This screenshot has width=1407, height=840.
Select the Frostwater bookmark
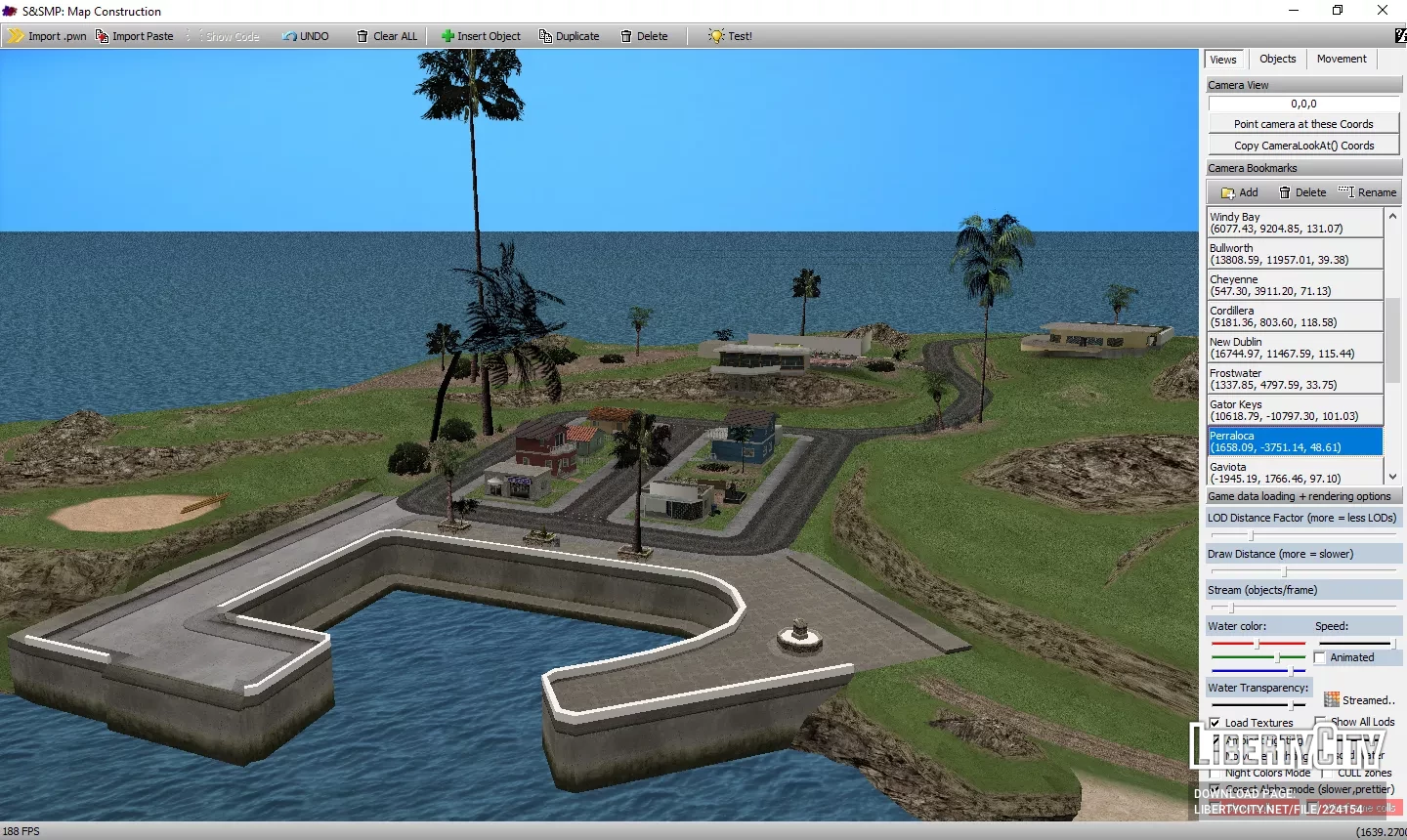point(1296,379)
